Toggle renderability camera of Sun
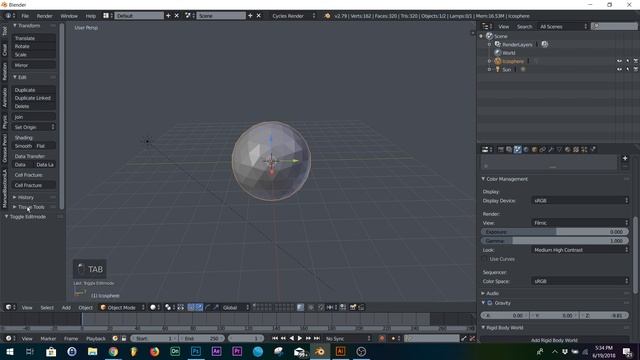Screen dimensions: 640x360 coord(636,69)
